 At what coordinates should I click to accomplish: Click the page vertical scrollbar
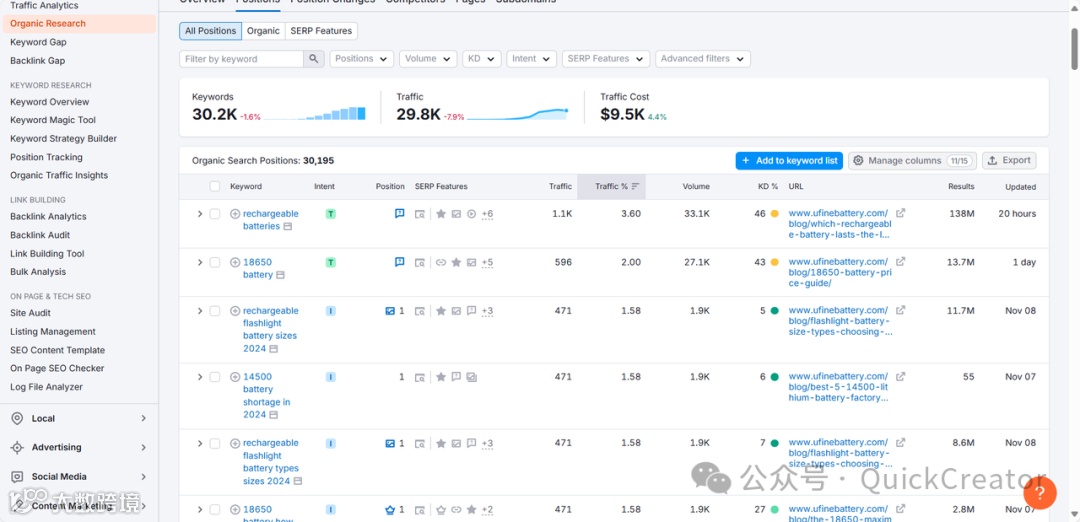pos(1074,48)
